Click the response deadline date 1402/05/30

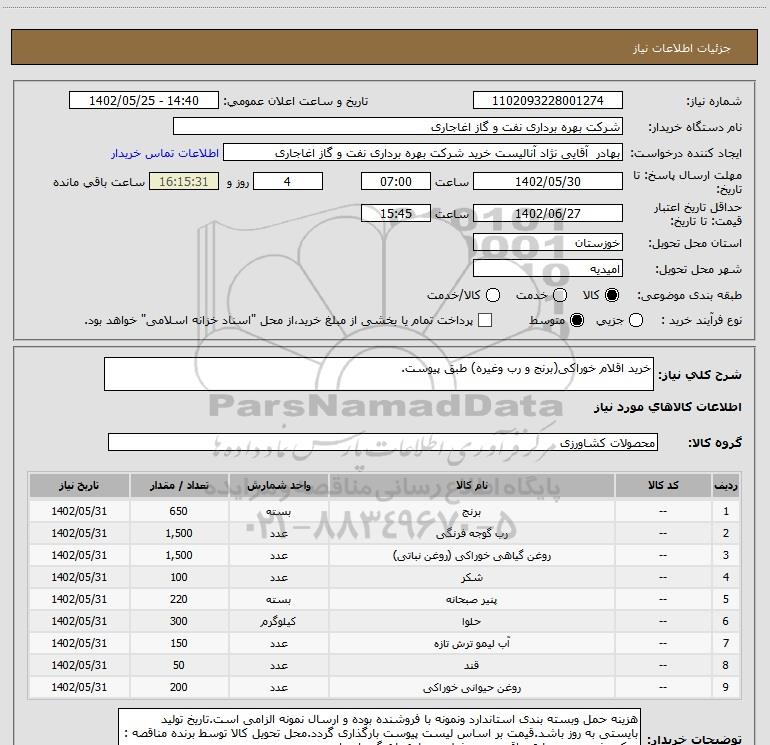pos(548,181)
